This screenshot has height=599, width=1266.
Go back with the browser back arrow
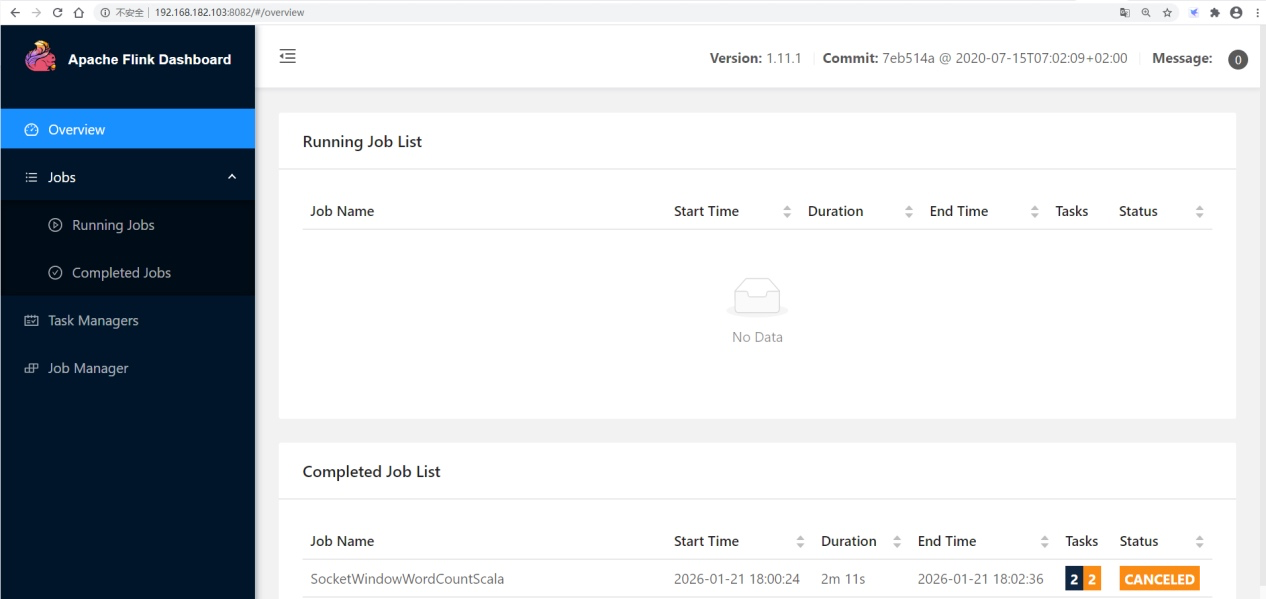[14, 12]
